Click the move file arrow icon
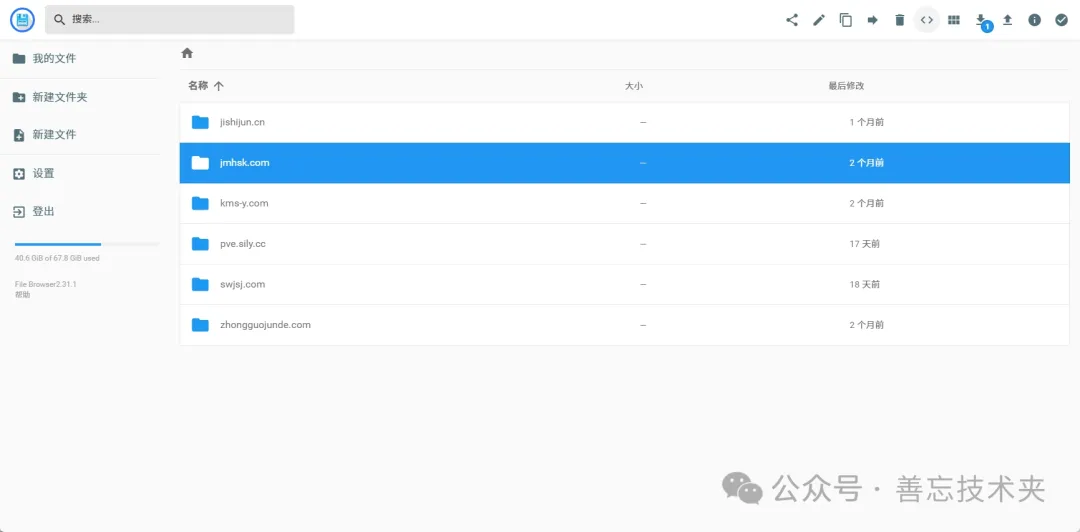Screen dimensions: 1080x532 873,20
